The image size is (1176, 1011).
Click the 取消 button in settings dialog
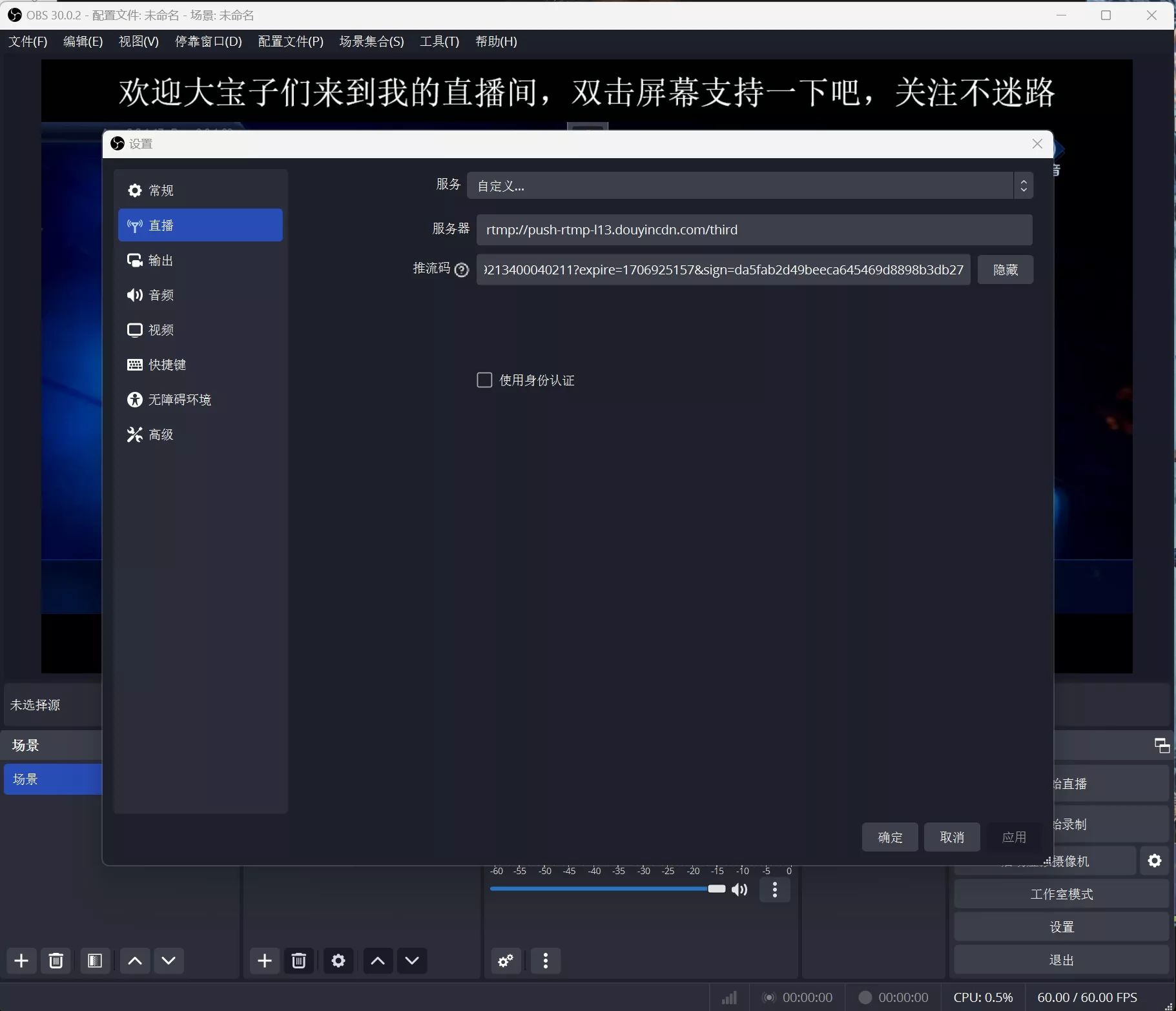pyautogui.click(x=952, y=837)
